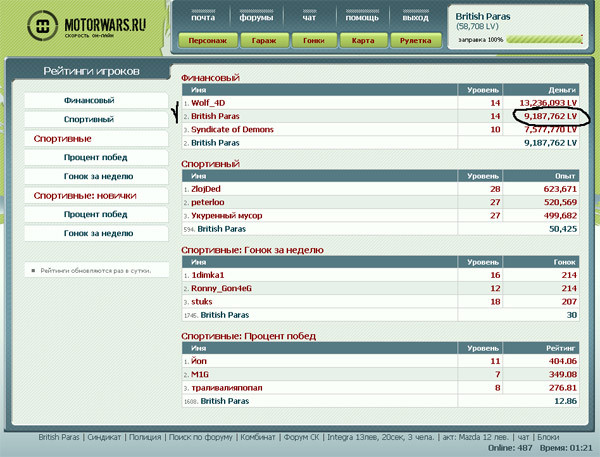Image resolution: width=600 pixels, height=457 pixels.
Task: Click the Время: 01:21 clock text
Action: [x=566, y=448]
